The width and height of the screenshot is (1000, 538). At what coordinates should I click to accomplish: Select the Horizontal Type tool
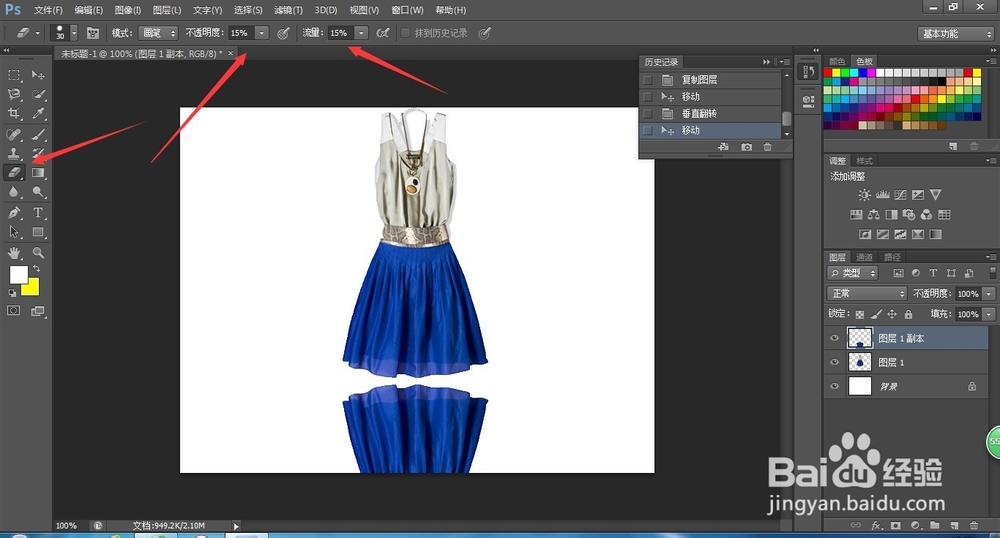39,213
